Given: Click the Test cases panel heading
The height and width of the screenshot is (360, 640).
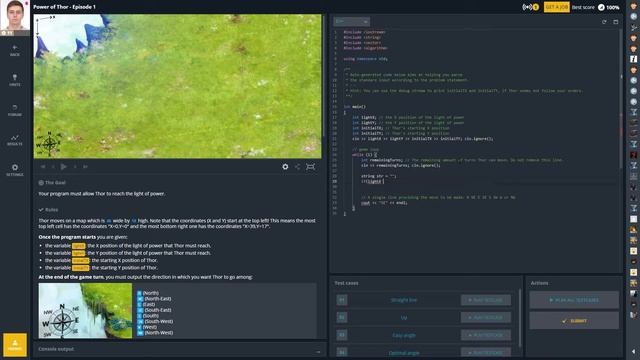Looking at the screenshot, I should click(346, 283).
